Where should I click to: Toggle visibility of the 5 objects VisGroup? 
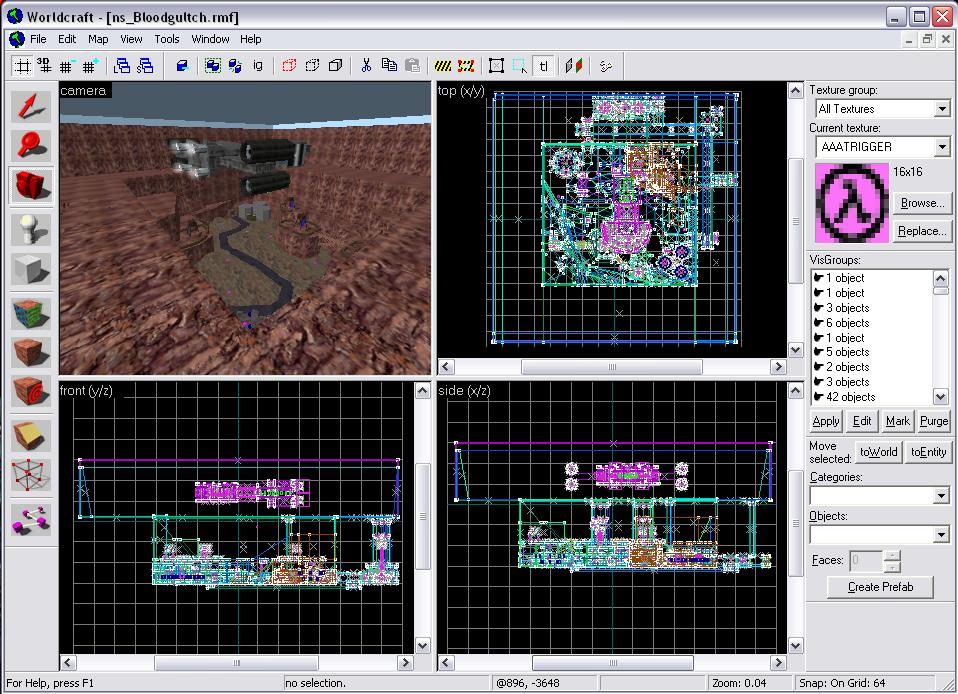point(818,352)
